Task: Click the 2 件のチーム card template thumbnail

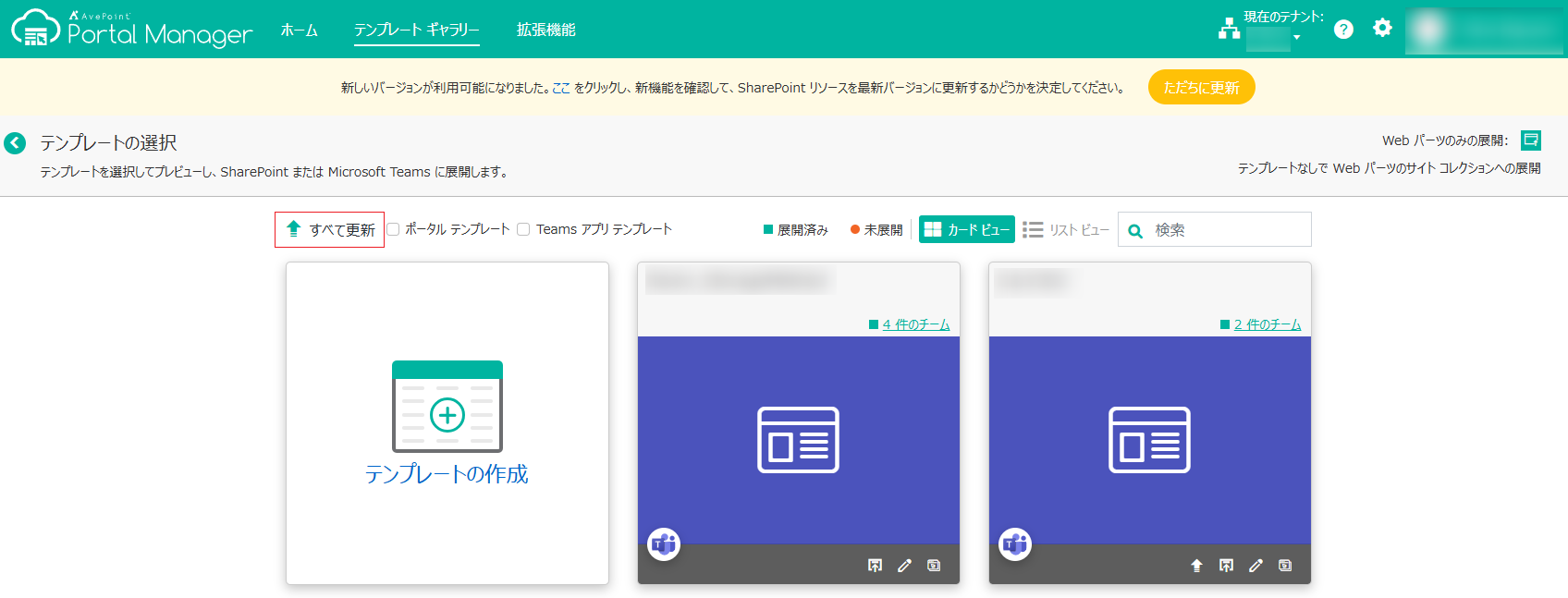Action: tap(1150, 440)
